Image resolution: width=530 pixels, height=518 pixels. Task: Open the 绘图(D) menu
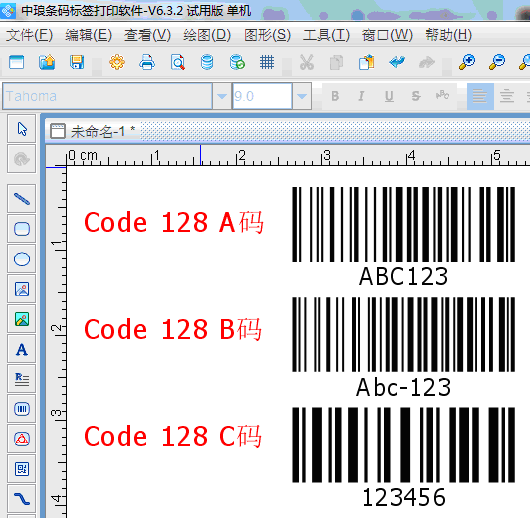coord(207,35)
